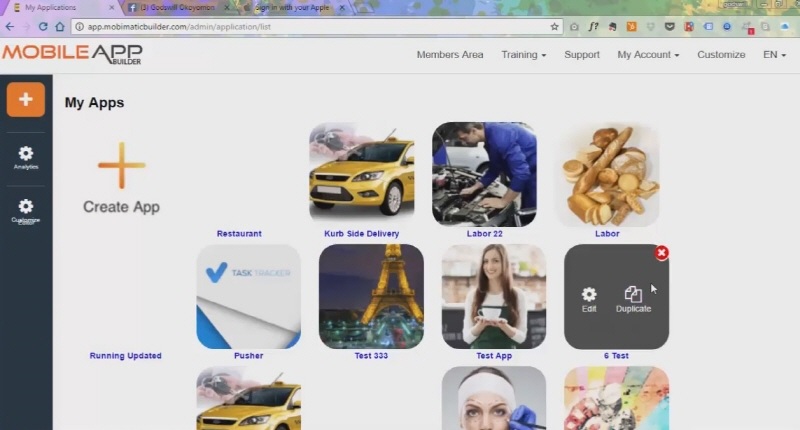
Task: Open the Support page
Action: click(x=582, y=55)
